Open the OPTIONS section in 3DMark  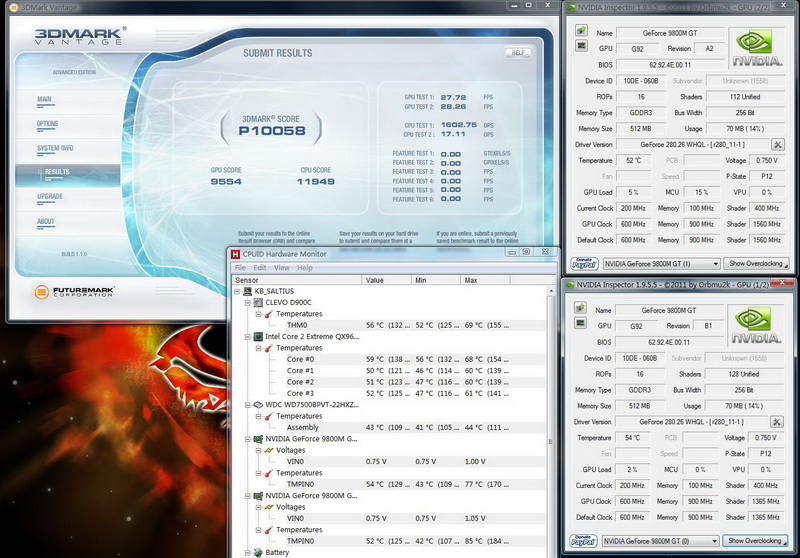47,124
